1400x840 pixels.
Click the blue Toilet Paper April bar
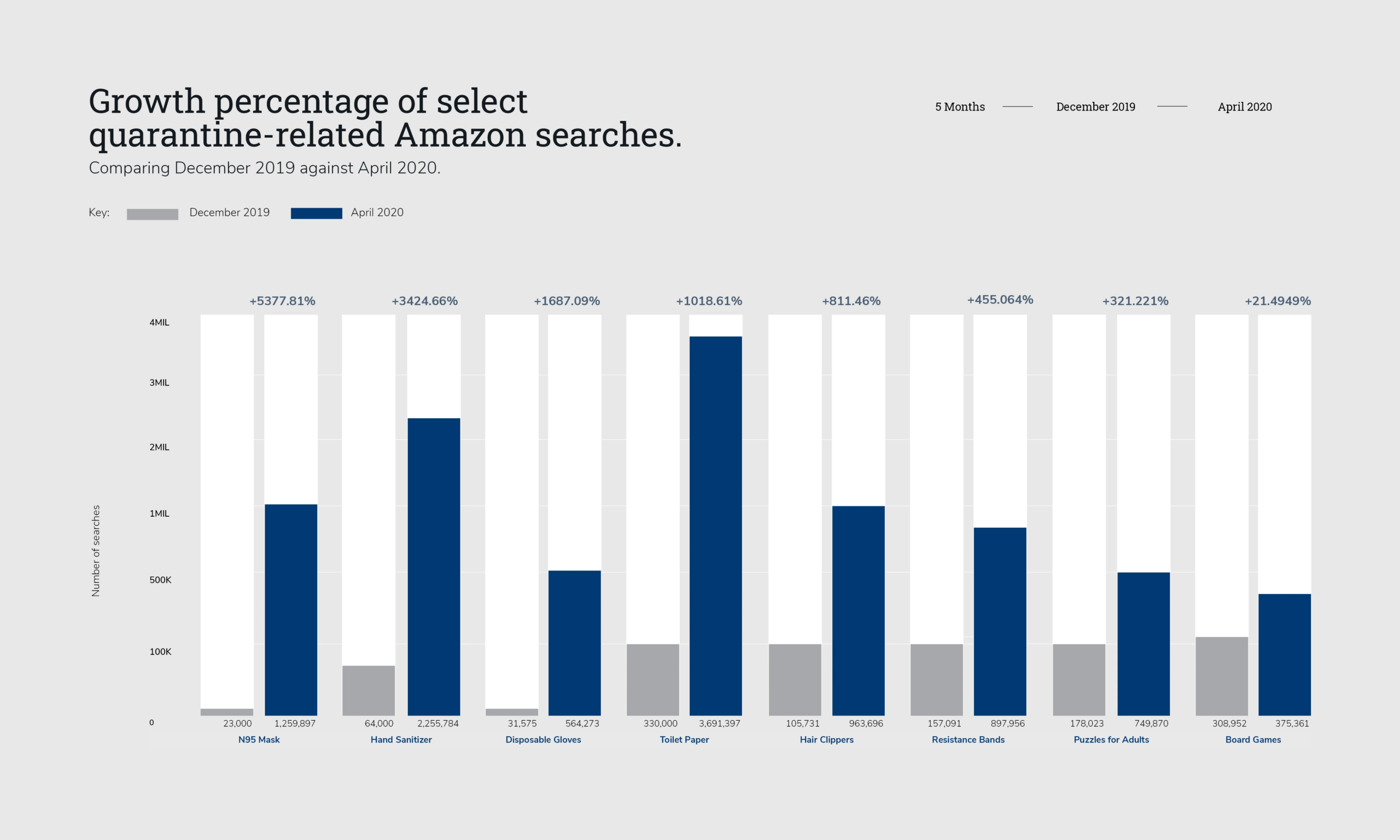pyautogui.click(x=715, y=526)
